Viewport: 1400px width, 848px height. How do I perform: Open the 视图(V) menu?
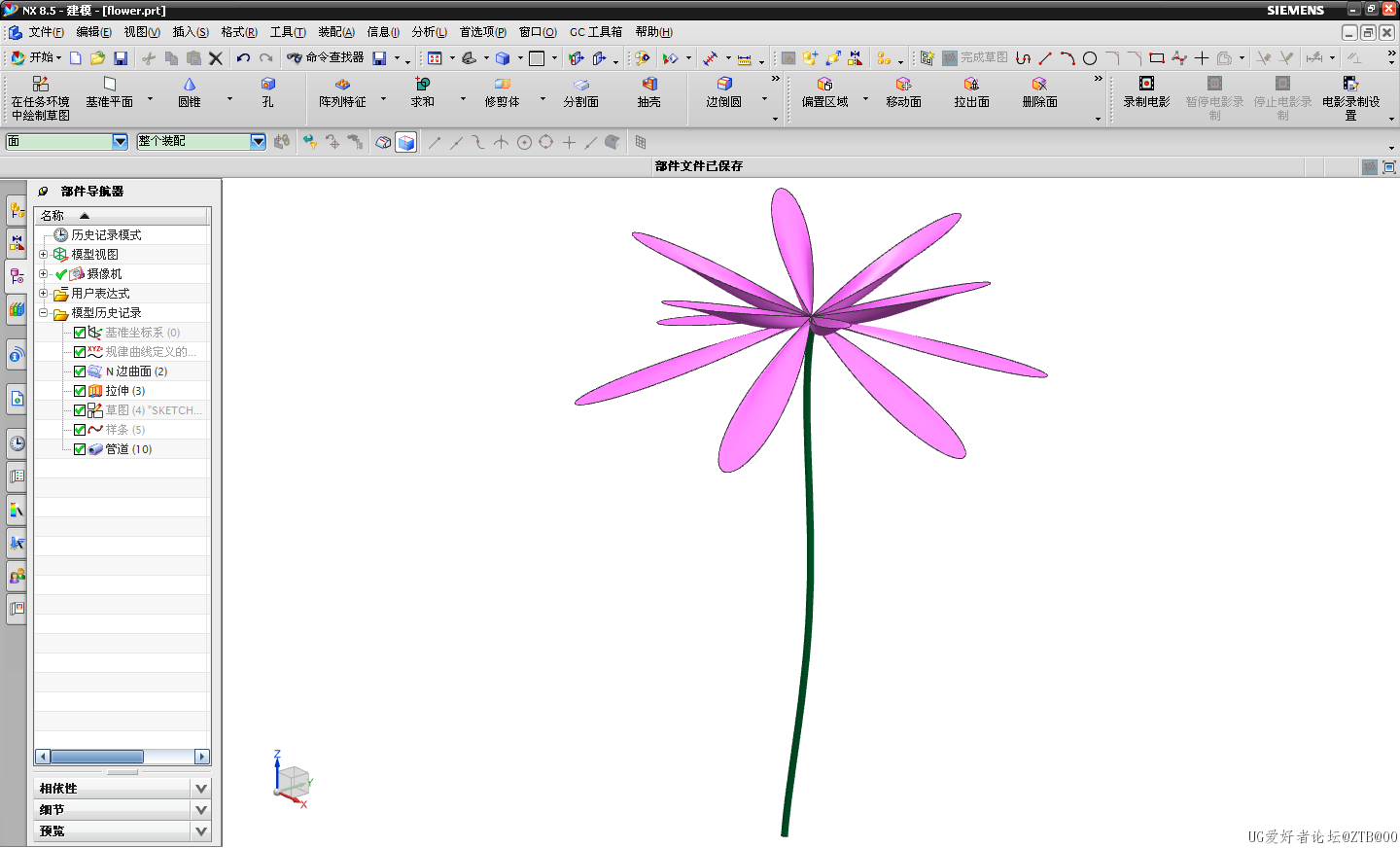click(142, 32)
